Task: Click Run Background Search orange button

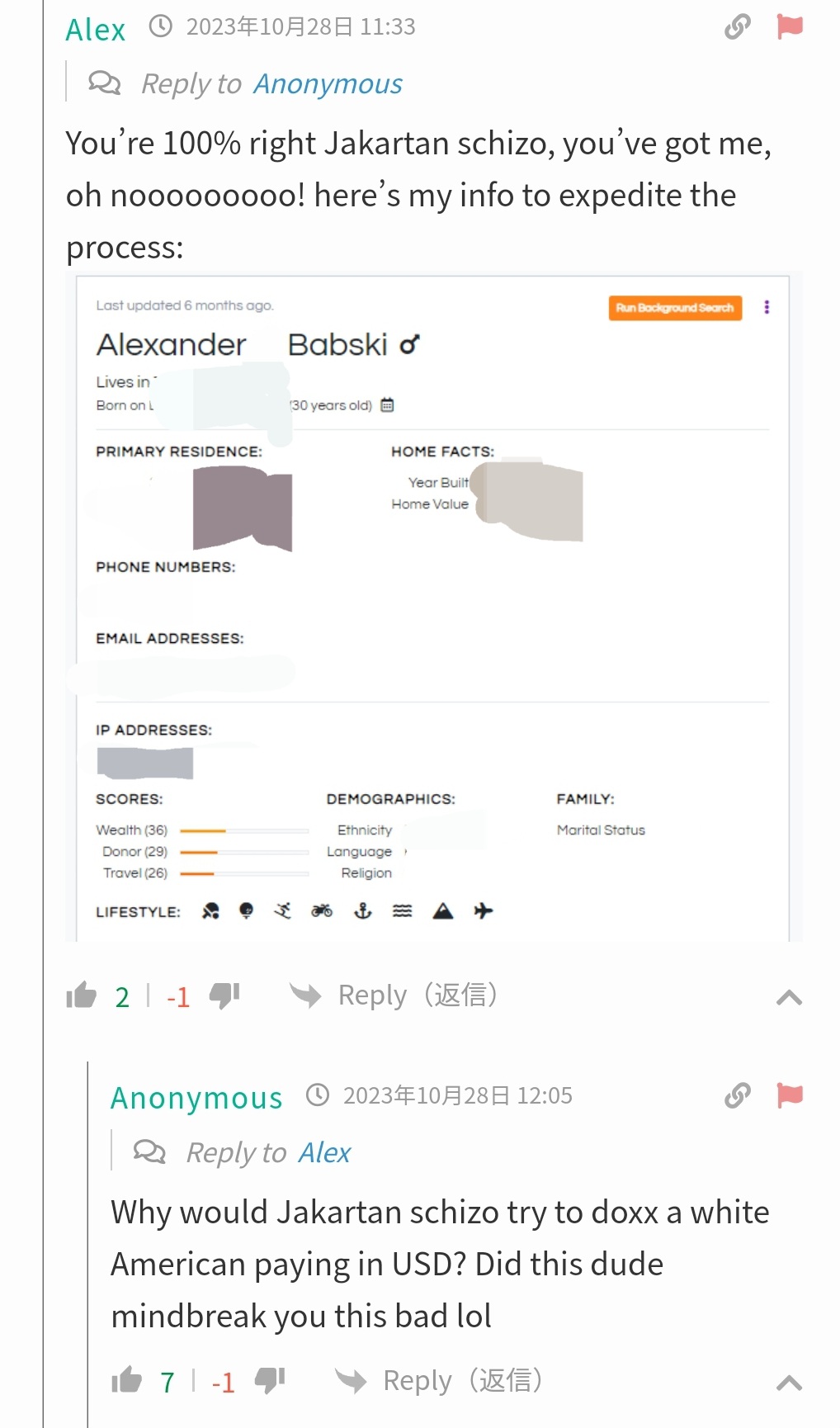Action: [675, 308]
